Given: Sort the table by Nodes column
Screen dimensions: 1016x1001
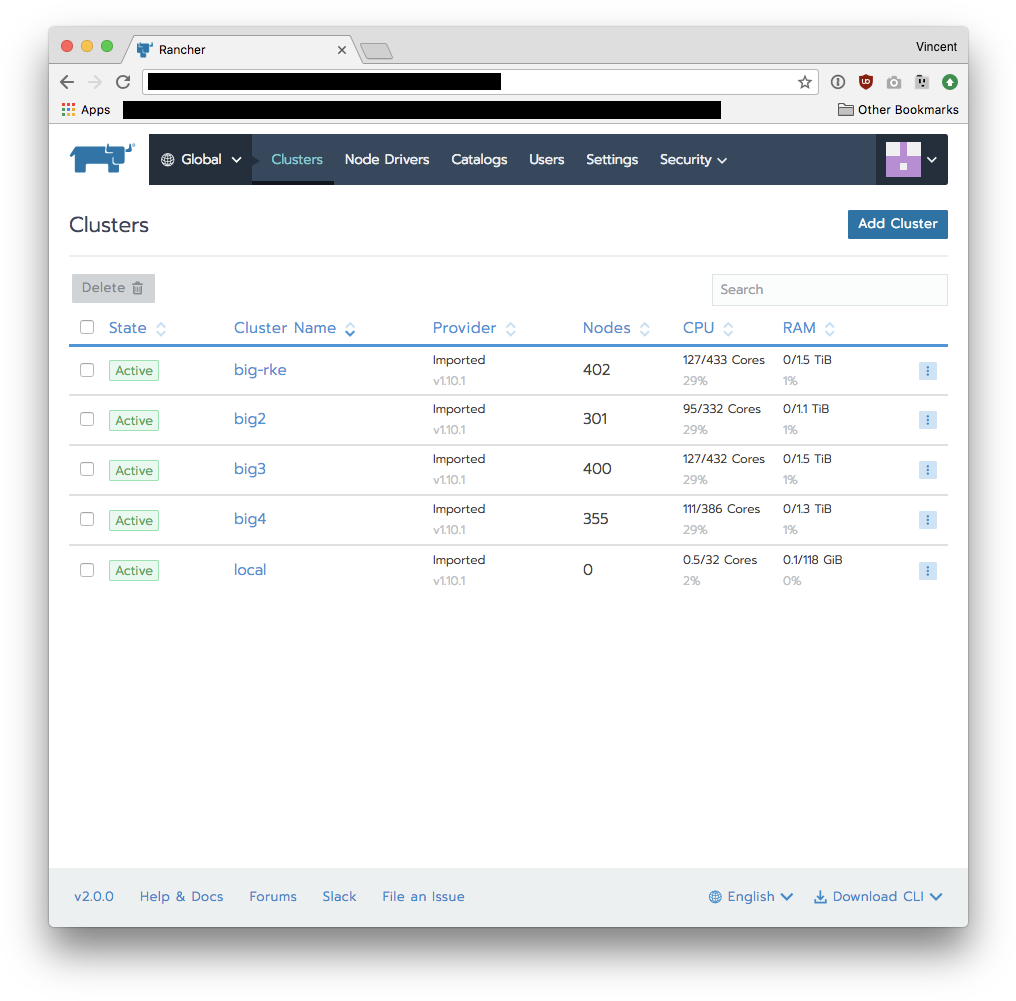Looking at the screenshot, I should click(615, 328).
